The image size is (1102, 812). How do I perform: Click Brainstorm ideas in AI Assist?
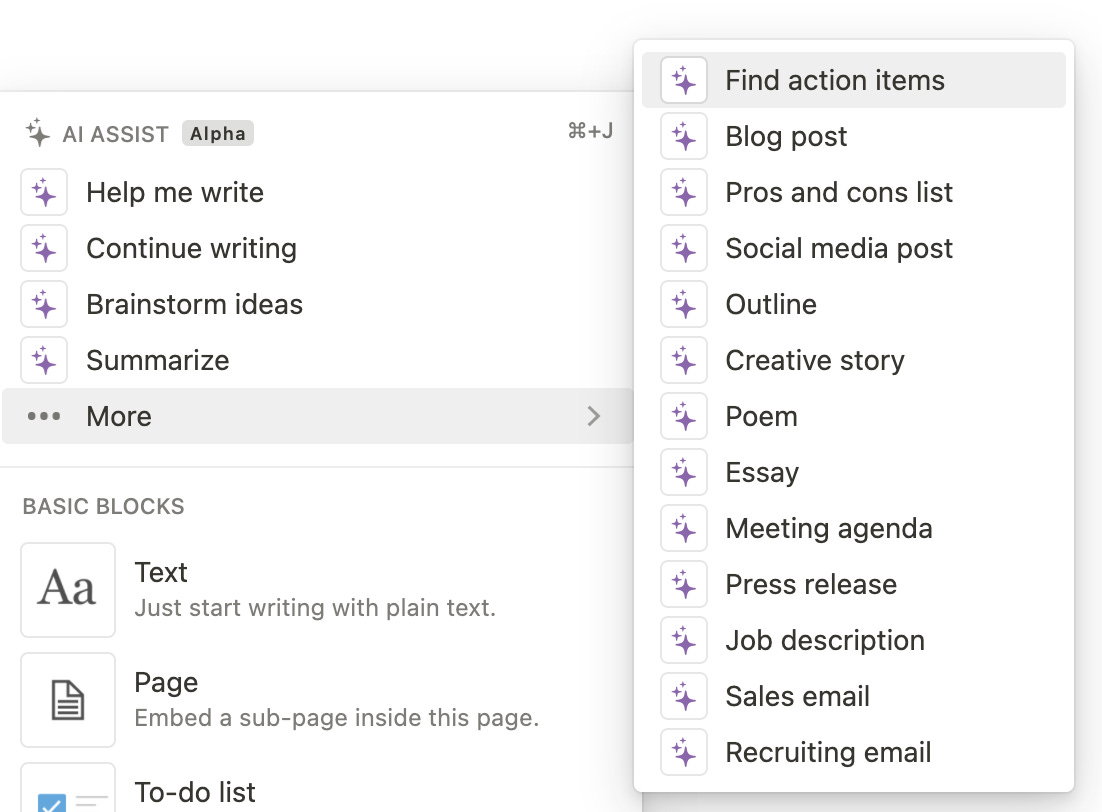pyautogui.click(x=194, y=305)
